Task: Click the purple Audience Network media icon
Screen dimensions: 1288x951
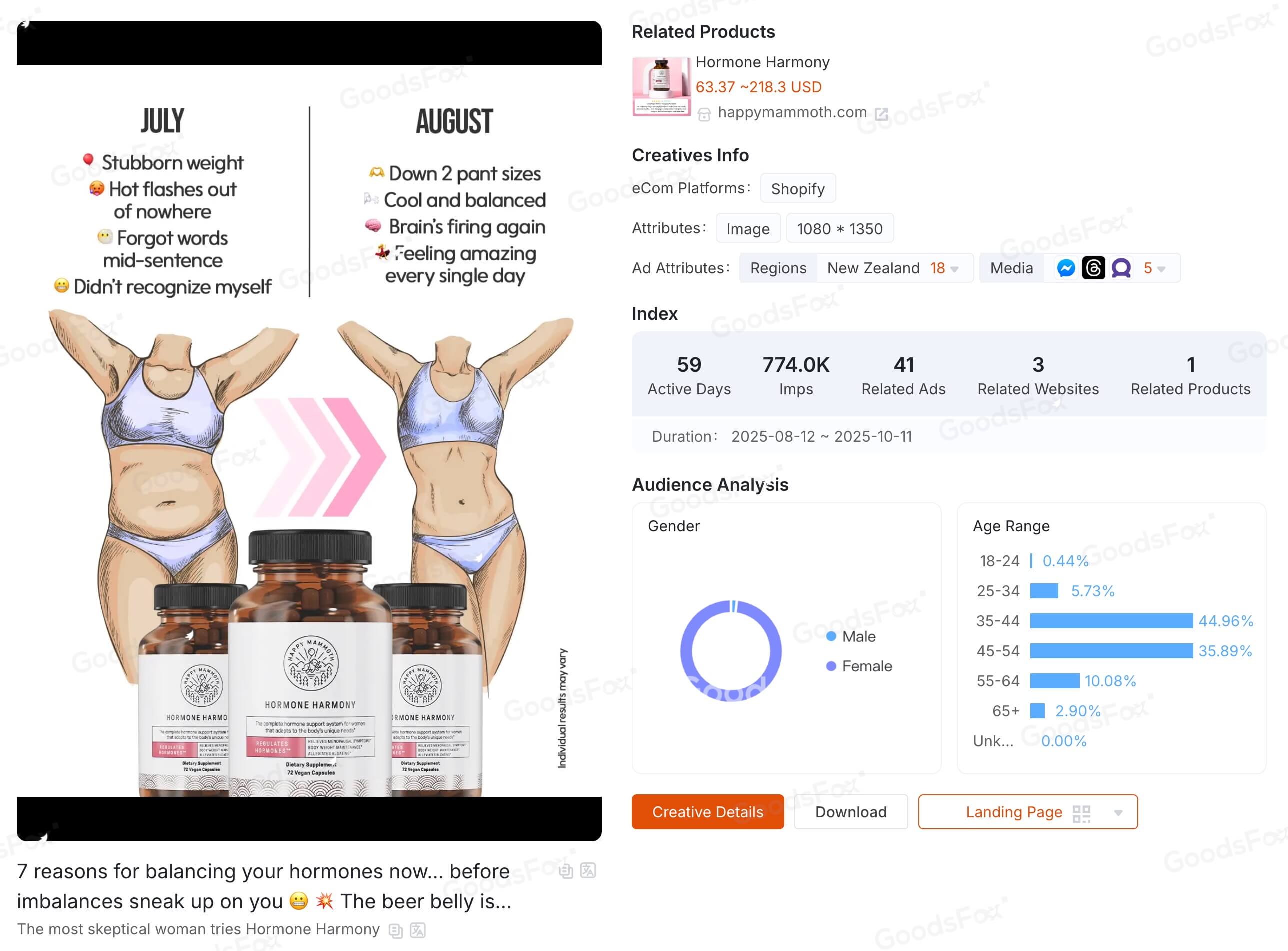Action: click(1121, 268)
